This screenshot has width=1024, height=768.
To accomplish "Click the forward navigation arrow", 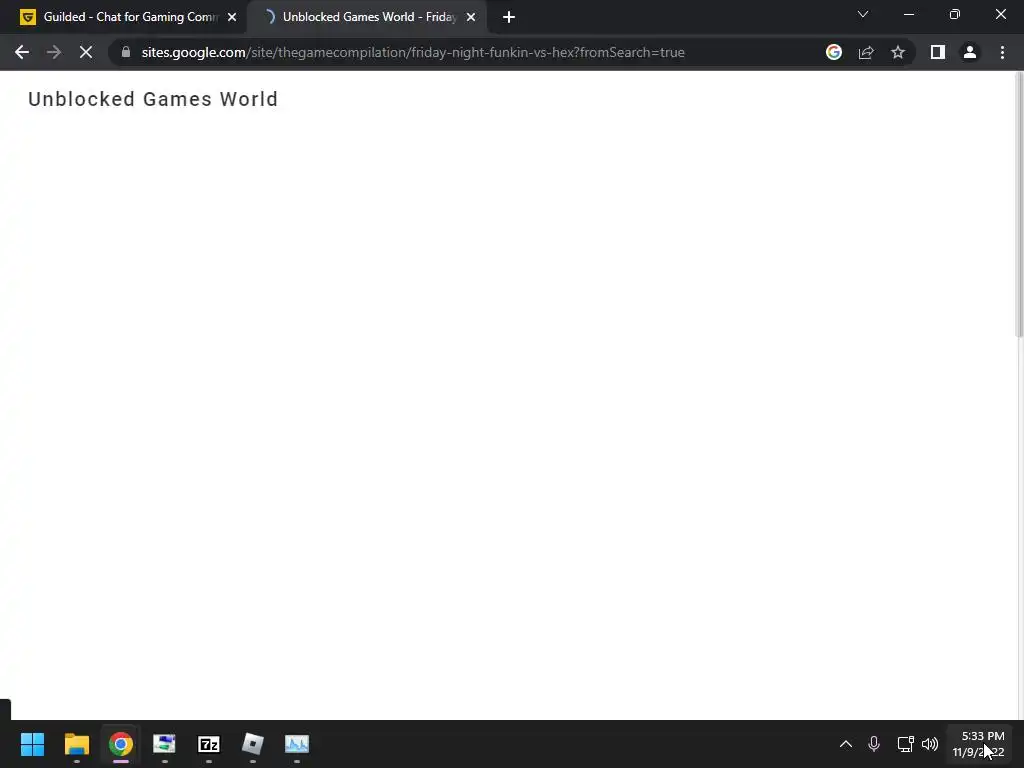I will click(54, 52).
